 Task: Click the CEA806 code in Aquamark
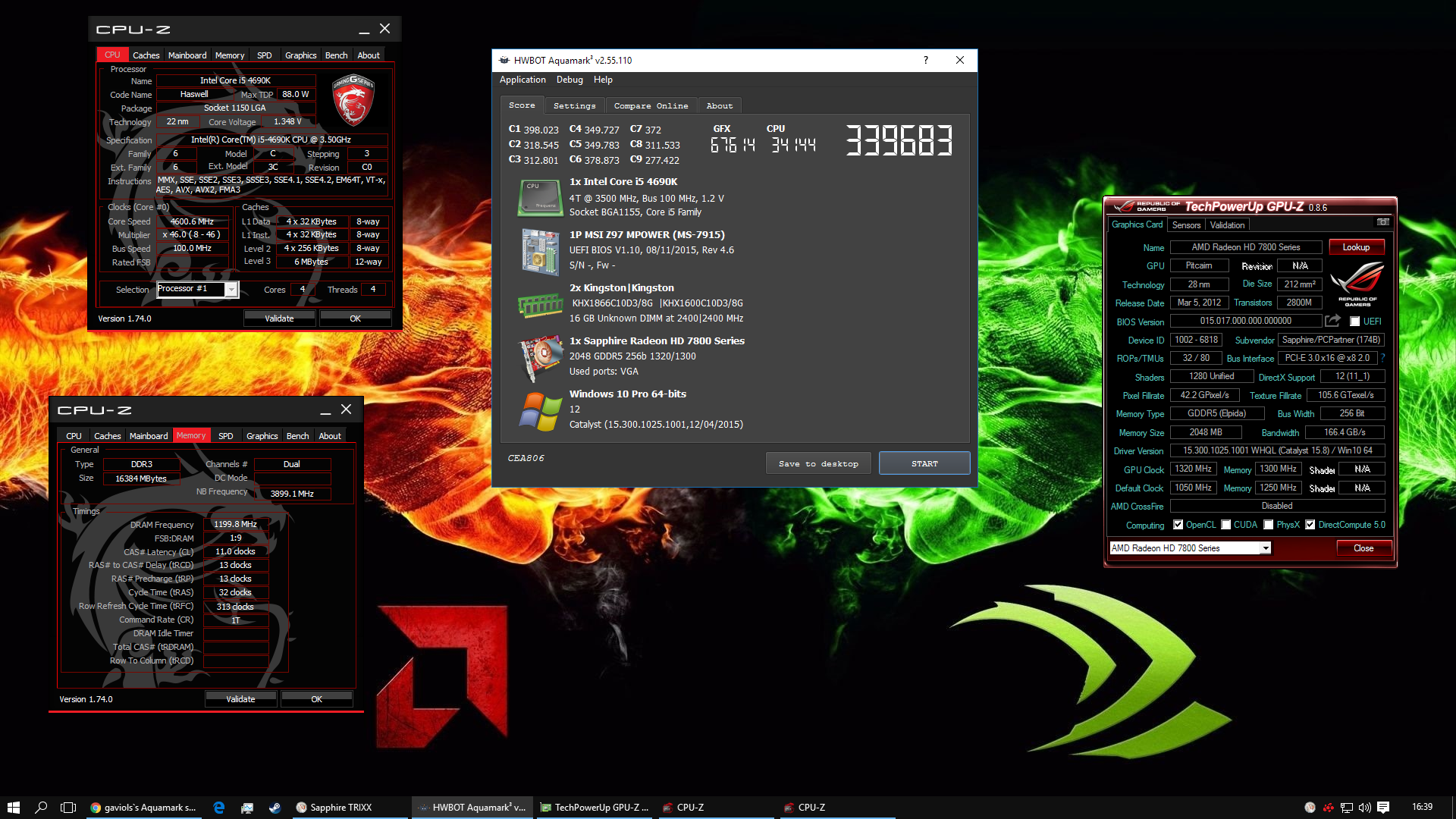tap(526, 458)
